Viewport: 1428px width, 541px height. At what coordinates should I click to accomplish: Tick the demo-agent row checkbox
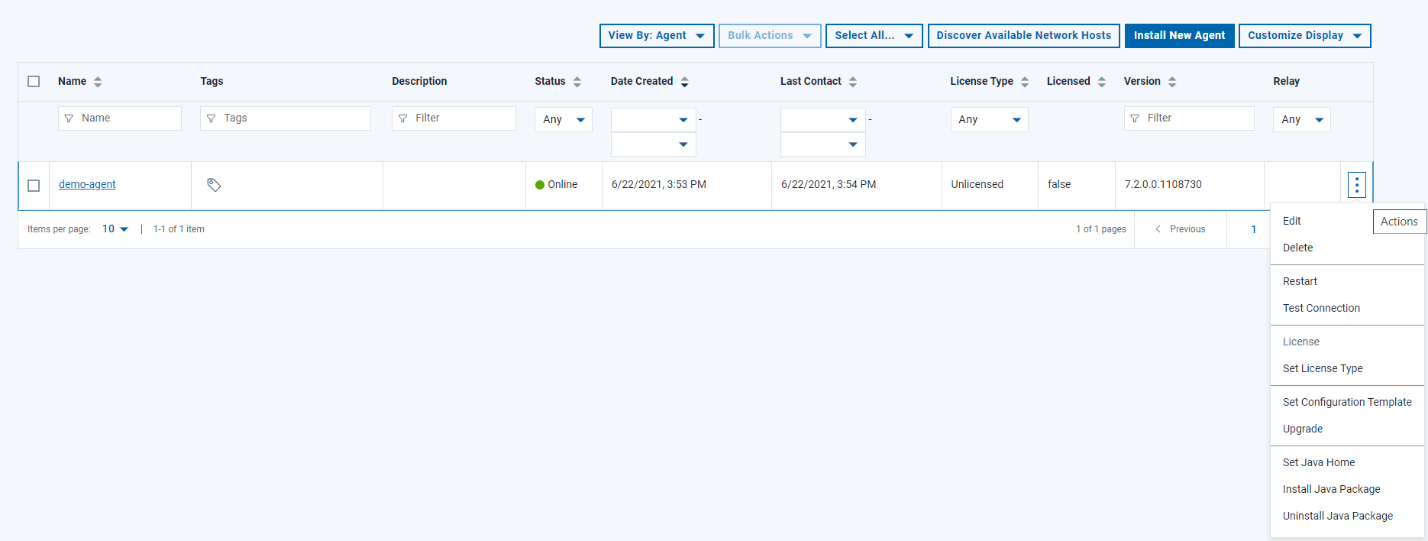(x=34, y=185)
